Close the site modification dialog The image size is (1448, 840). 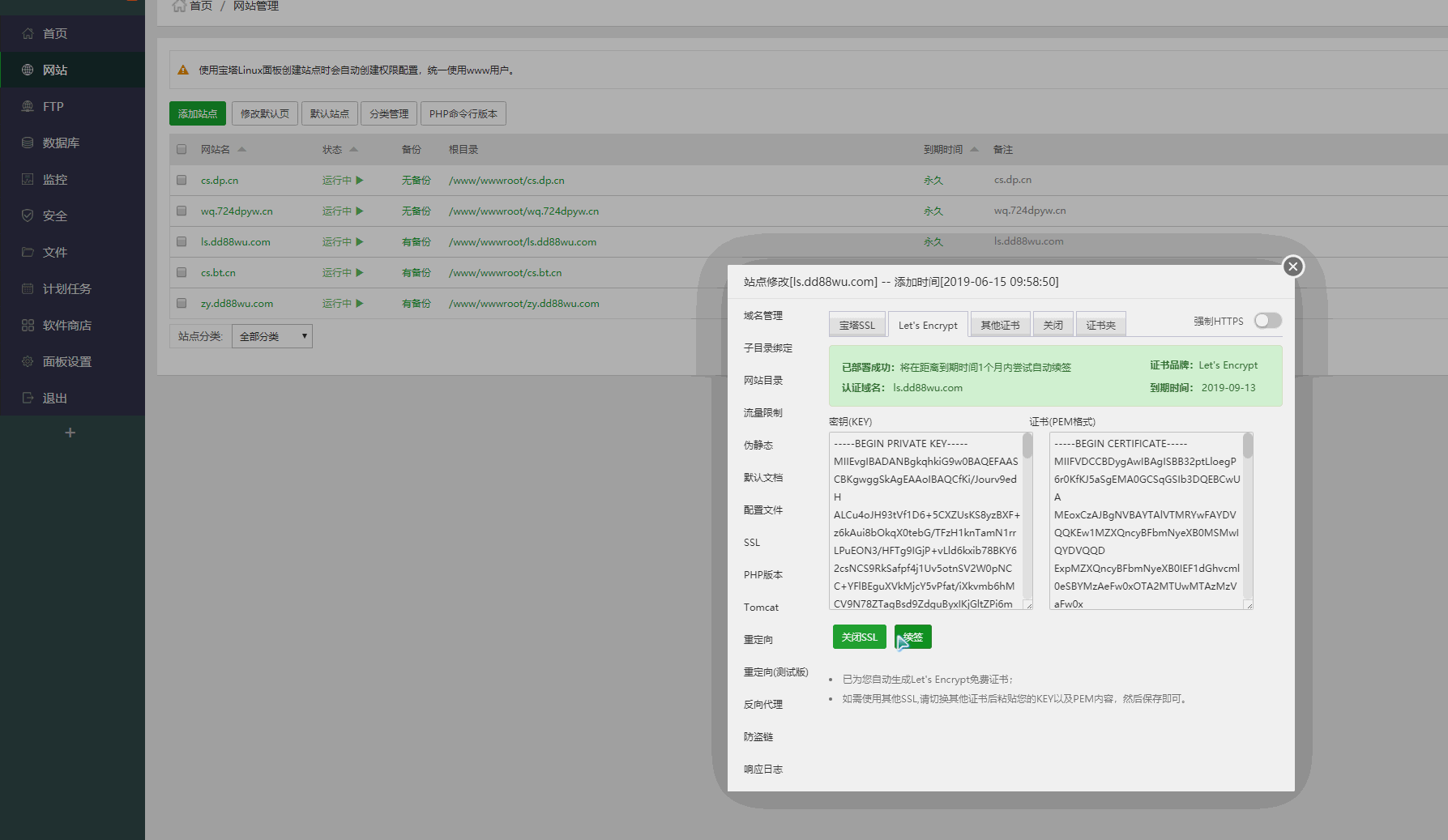[x=1293, y=266]
